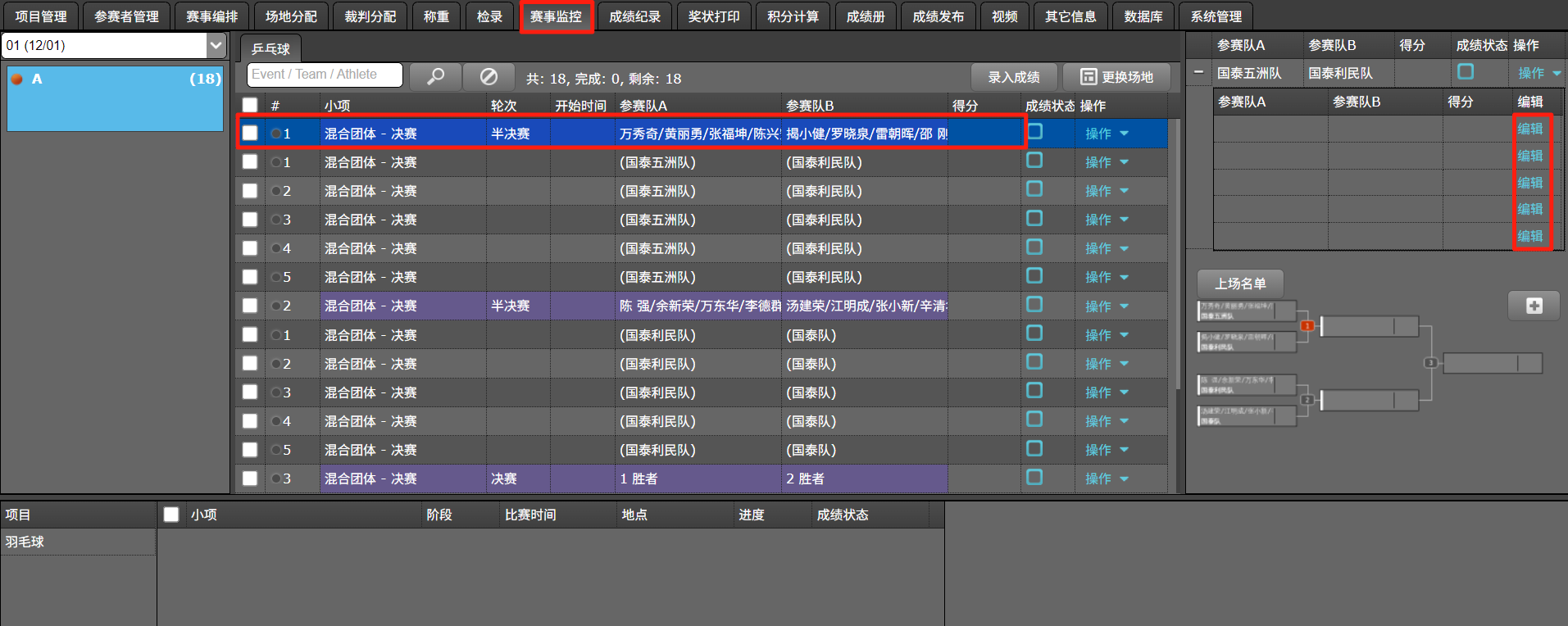Focus the Event / Team / Athlete search field
This screenshot has width=1568, height=626.
pos(325,75)
